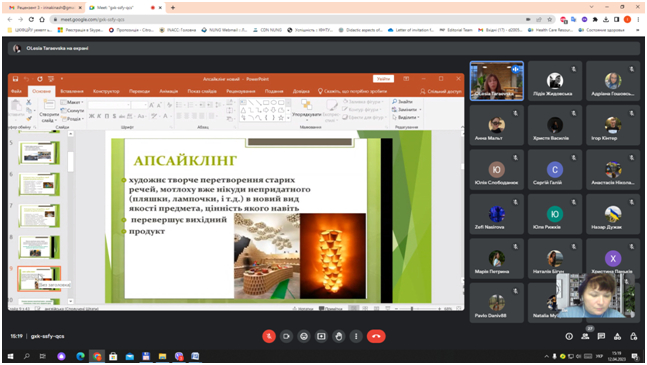Open the font name combo box
The width and height of the screenshot is (647, 365).
pos(109,105)
